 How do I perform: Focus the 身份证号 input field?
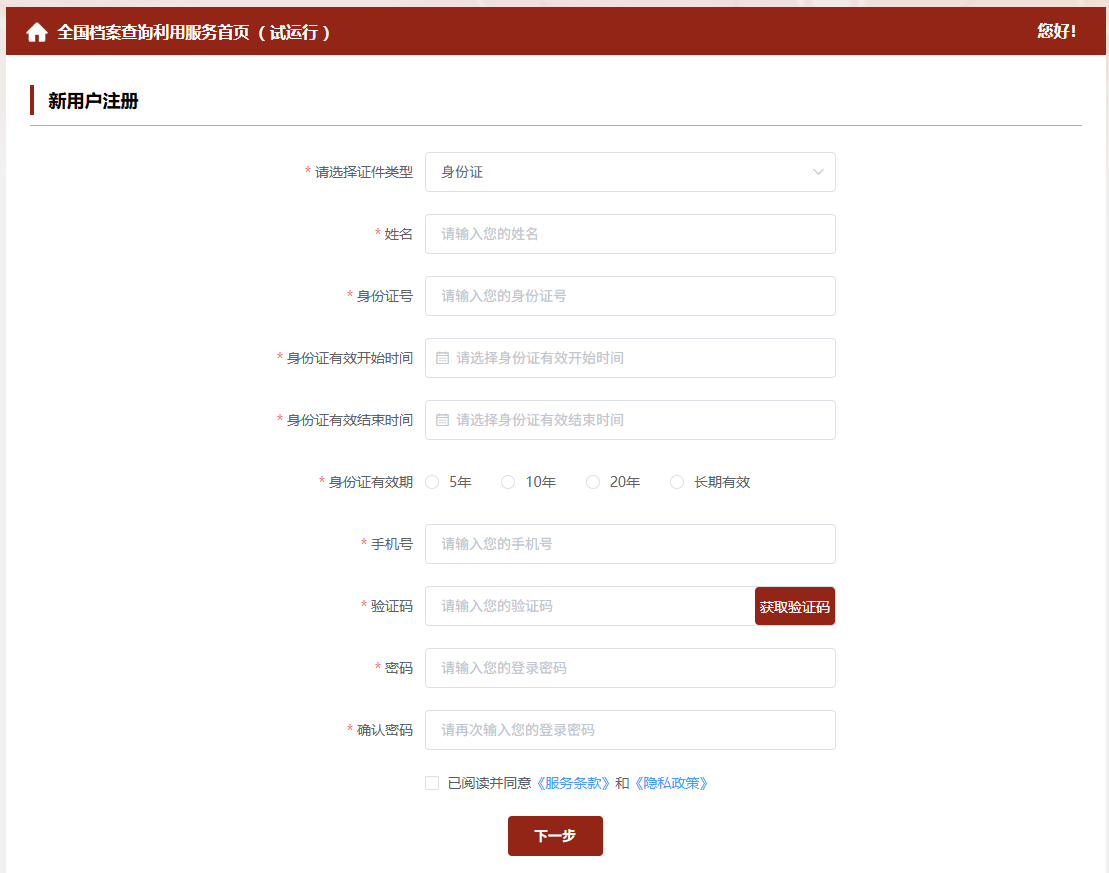coord(630,296)
